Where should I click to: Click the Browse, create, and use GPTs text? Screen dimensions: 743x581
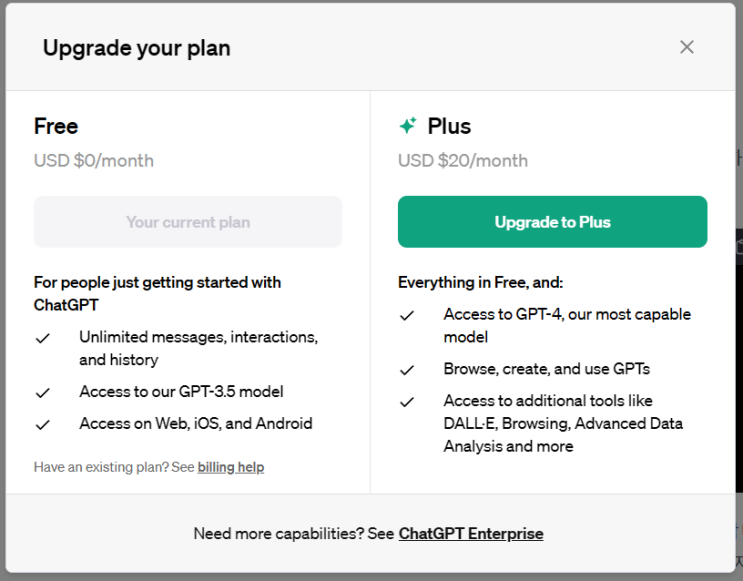click(x=547, y=369)
